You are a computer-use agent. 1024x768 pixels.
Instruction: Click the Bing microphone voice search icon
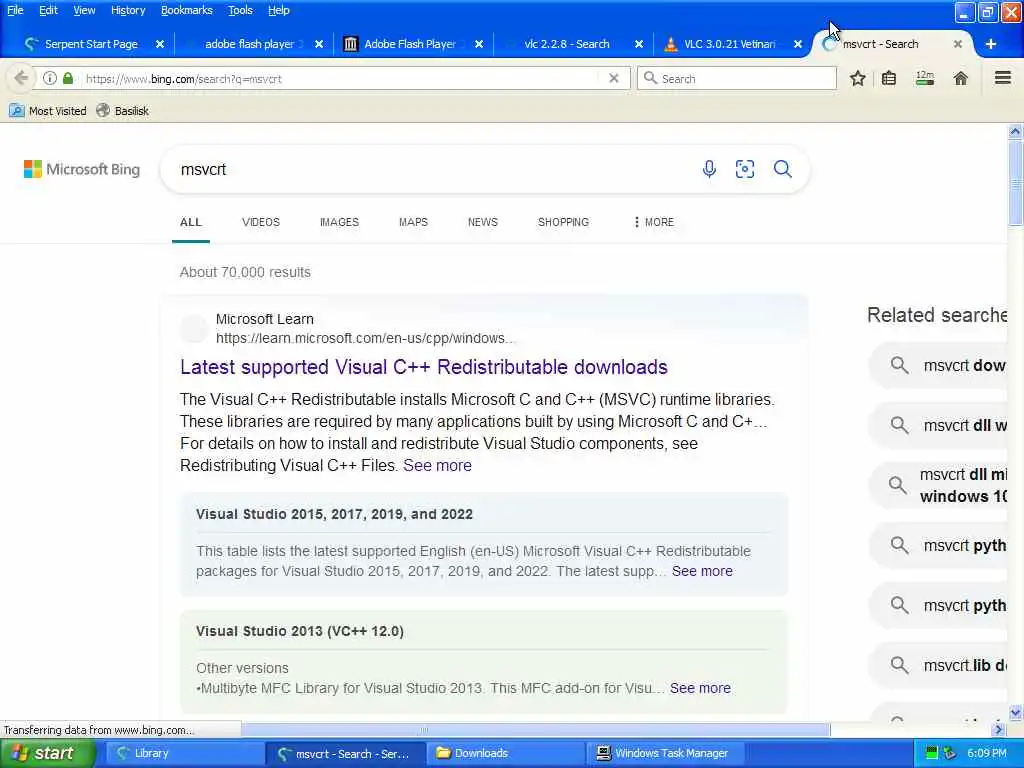click(x=709, y=169)
